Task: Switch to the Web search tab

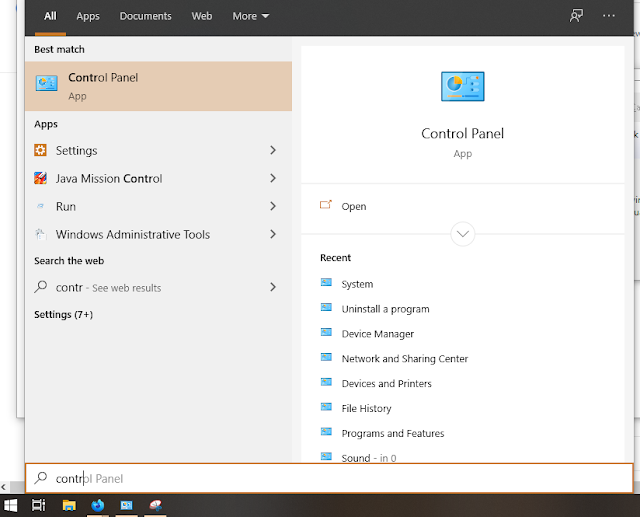Action: tap(202, 16)
